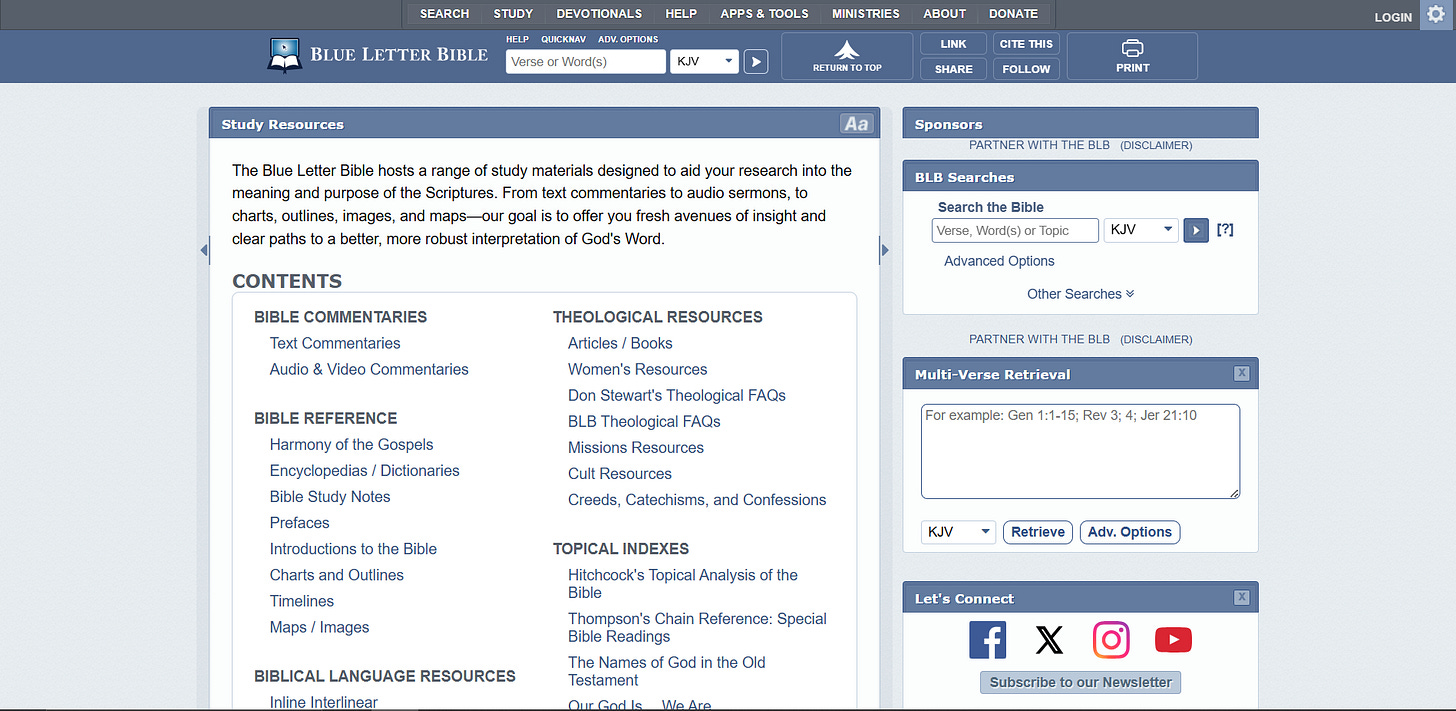1456x711 pixels.
Task: Open Articles / Books
Action: point(620,343)
